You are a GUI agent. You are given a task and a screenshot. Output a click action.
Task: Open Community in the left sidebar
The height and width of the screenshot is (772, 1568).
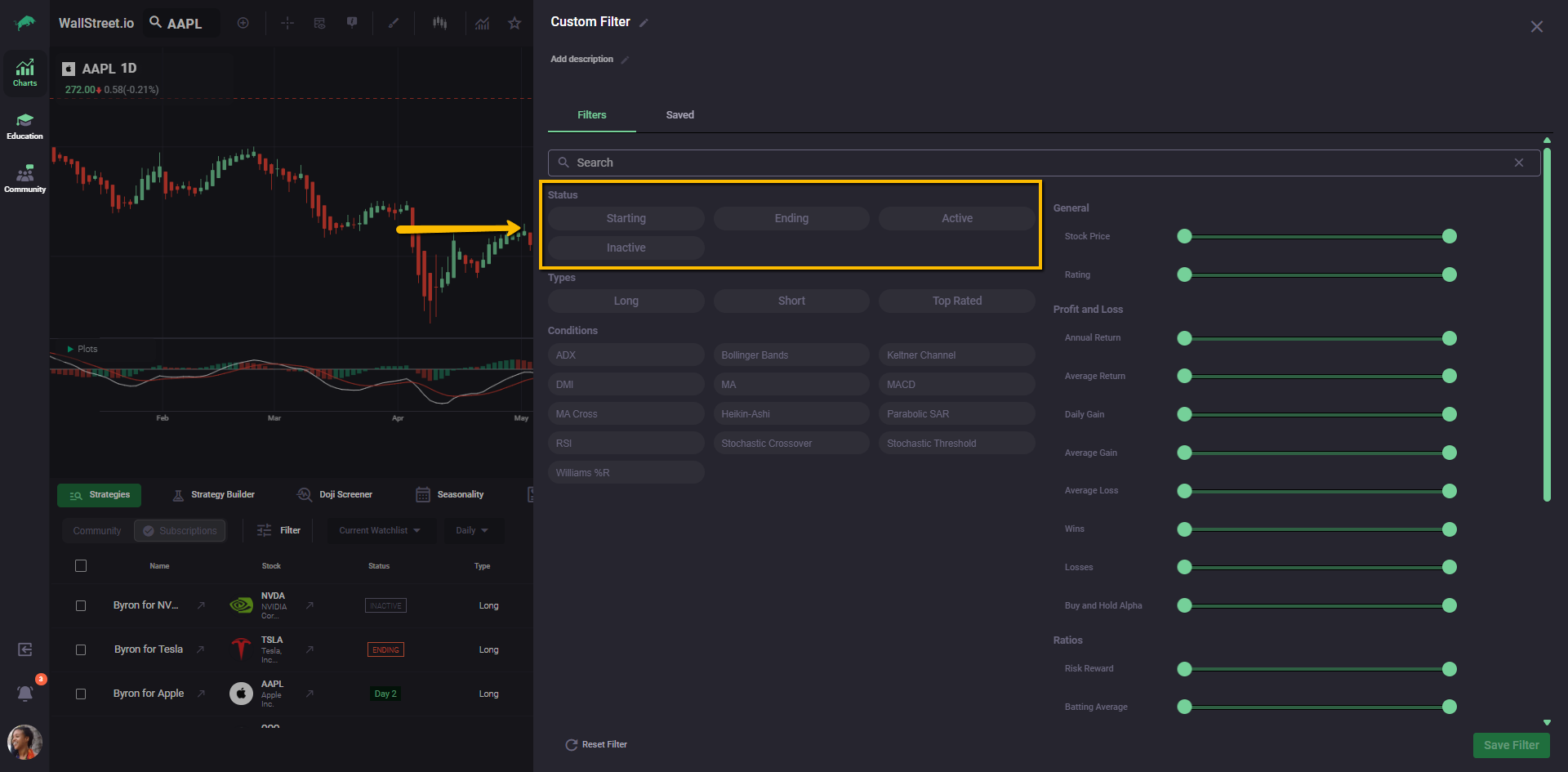pyautogui.click(x=24, y=179)
